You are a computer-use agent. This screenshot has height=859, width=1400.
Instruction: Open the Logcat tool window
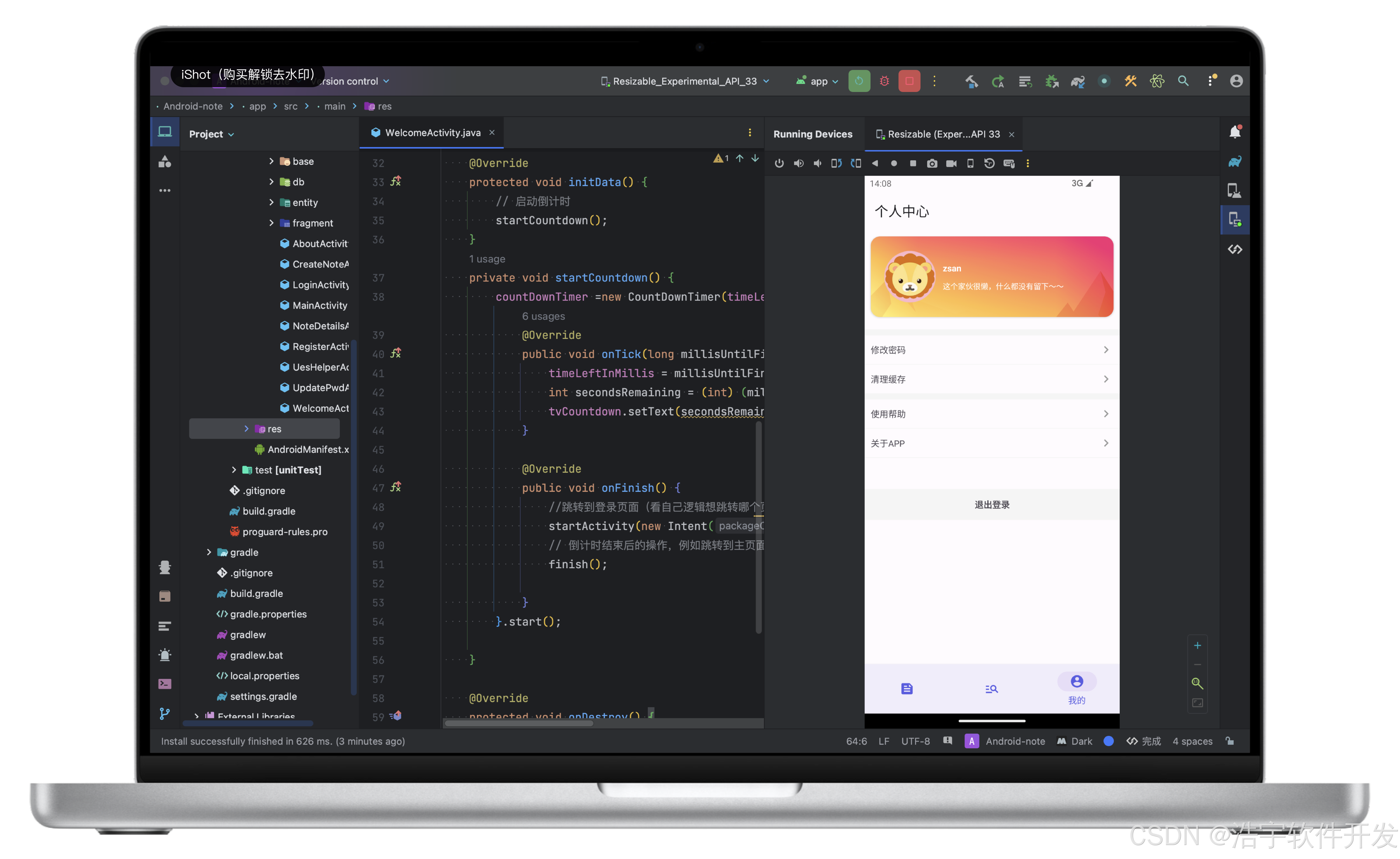[165, 626]
